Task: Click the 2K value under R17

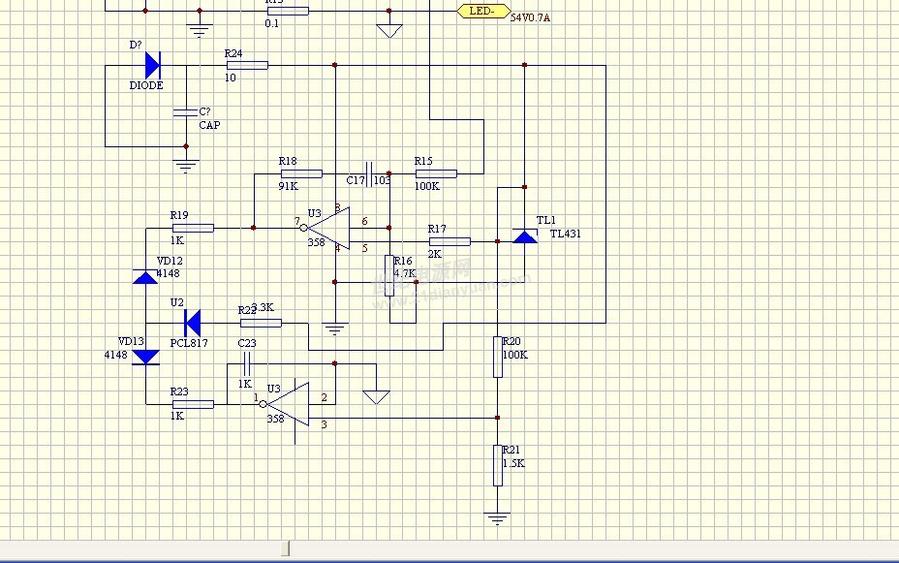Action: (x=435, y=253)
